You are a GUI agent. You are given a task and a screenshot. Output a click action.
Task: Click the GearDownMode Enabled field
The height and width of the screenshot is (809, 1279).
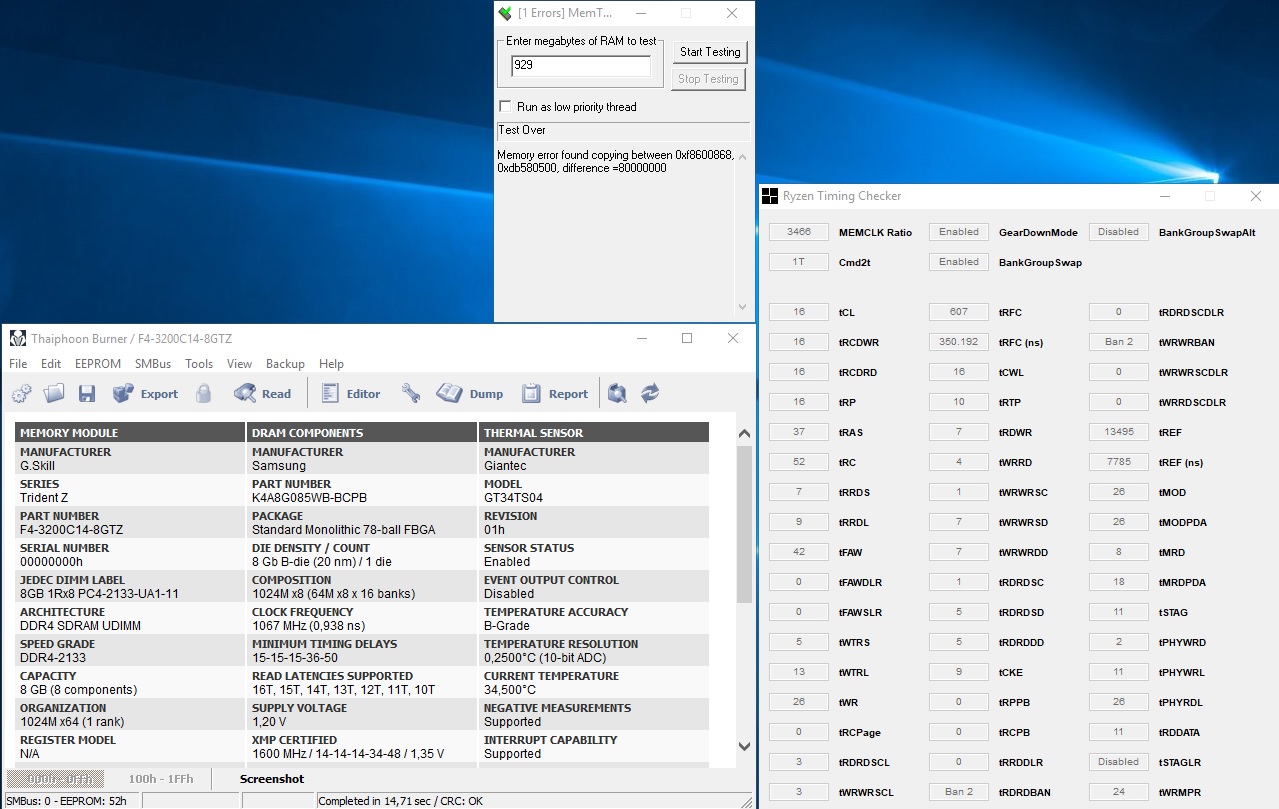point(958,232)
